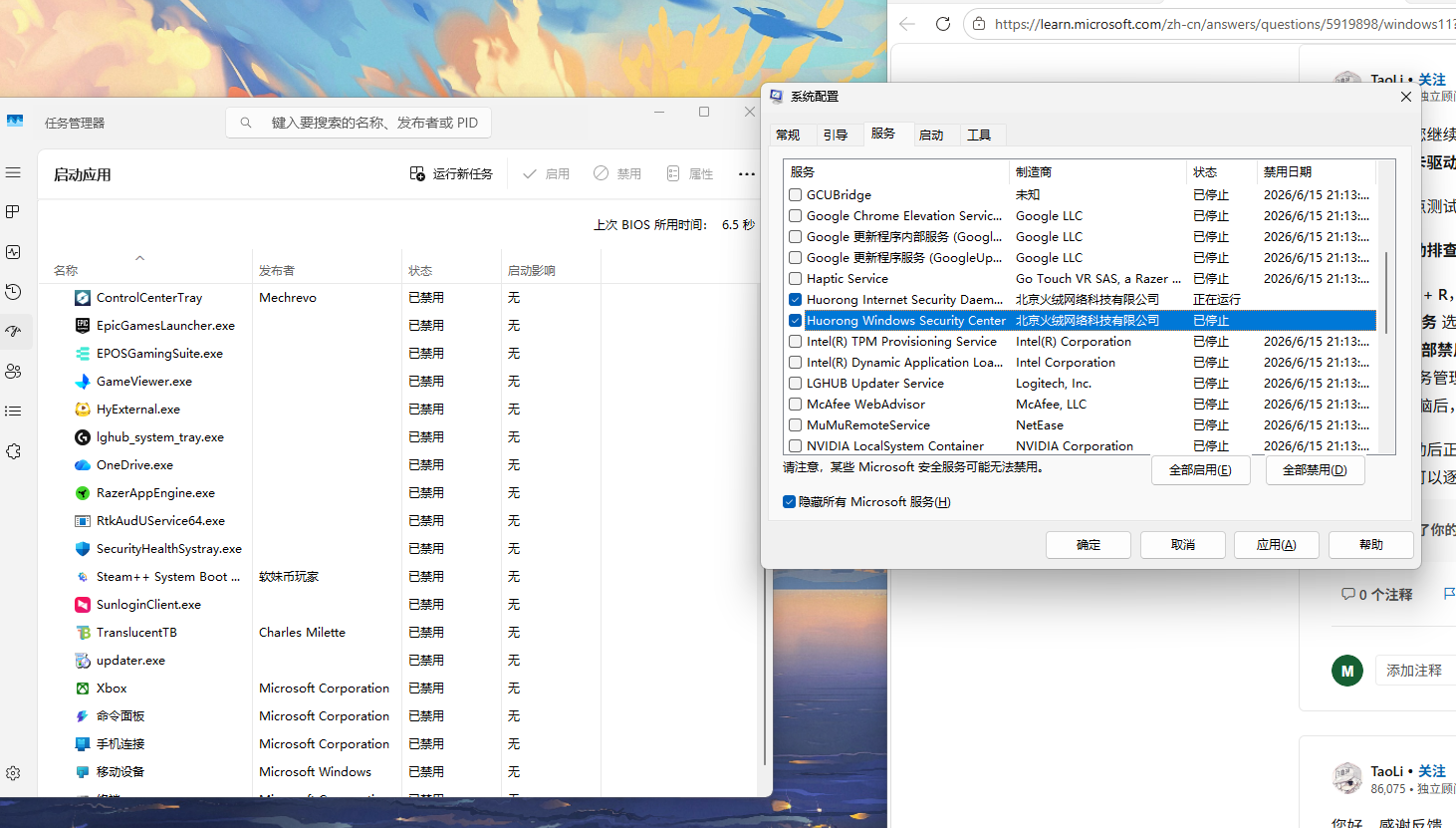Click search magnifier icon in Task Manager

pos(246,123)
